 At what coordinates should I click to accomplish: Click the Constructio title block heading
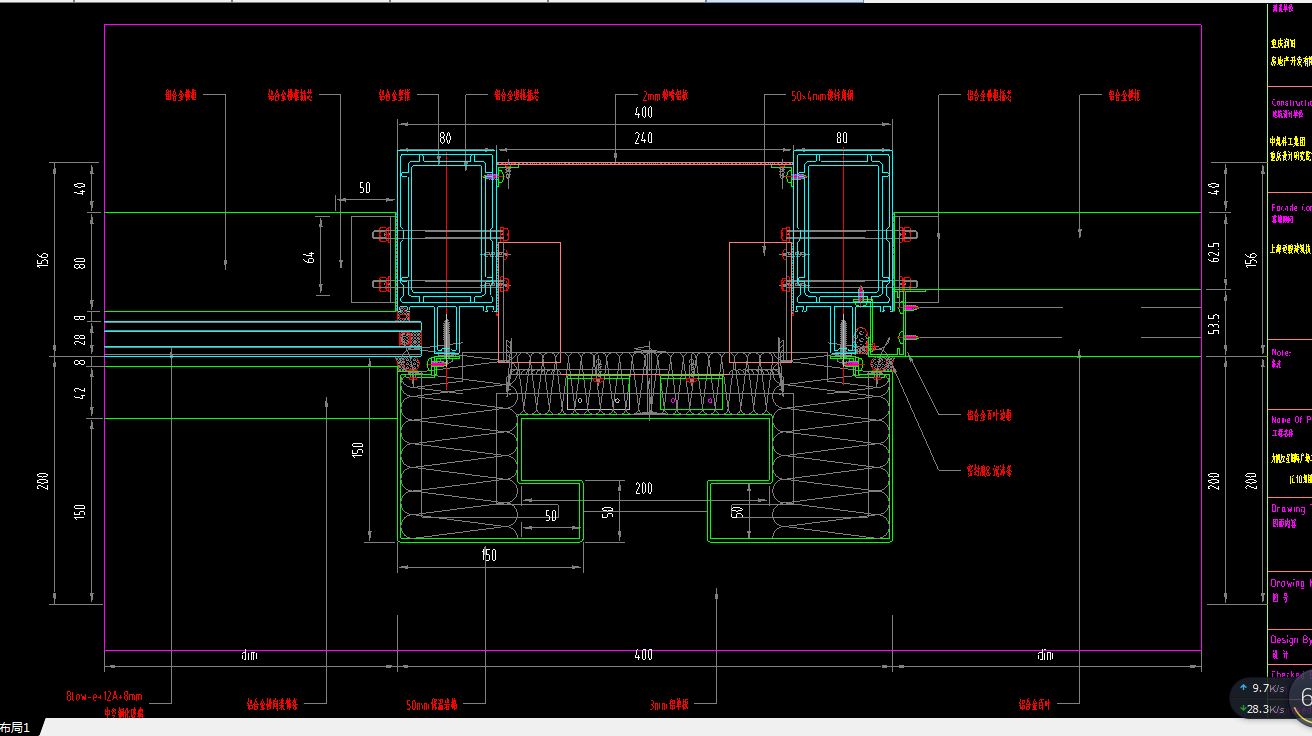coord(1290,102)
